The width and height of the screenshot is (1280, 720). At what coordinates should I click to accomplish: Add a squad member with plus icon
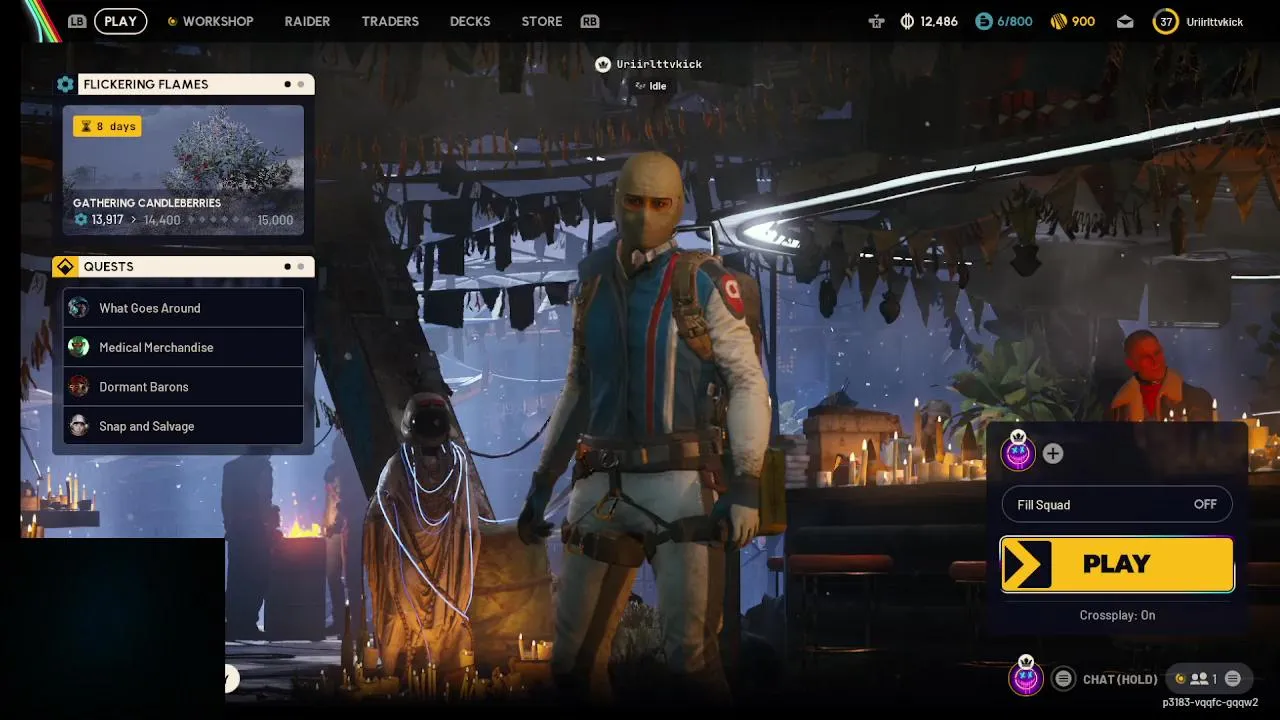point(1053,453)
